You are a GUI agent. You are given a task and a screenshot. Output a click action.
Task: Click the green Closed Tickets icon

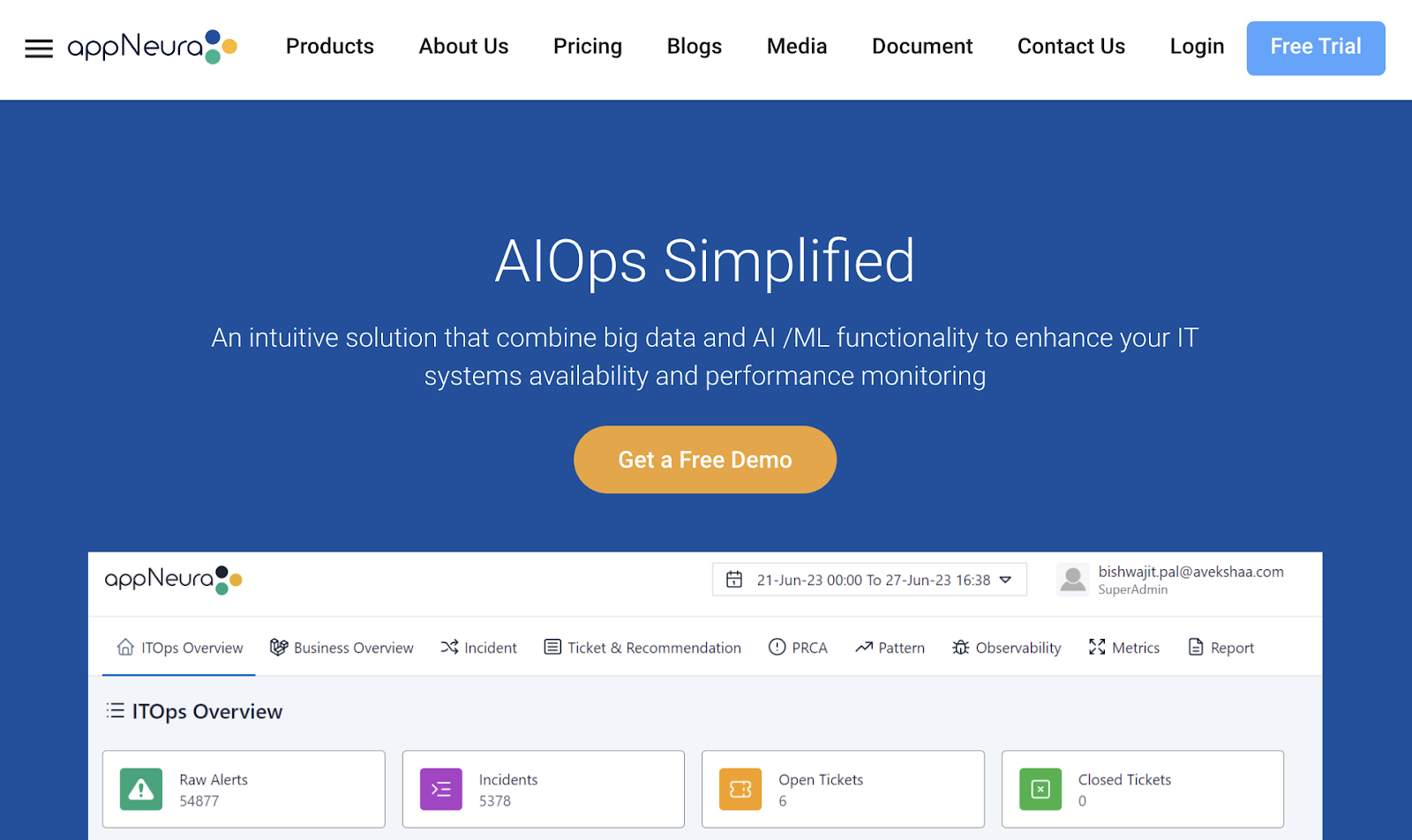coord(1040,789)
